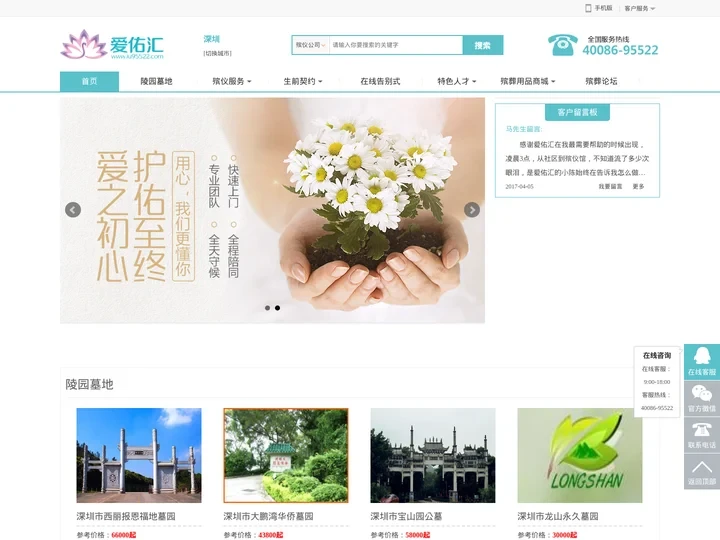Image resolution: width=720 pixels, height=540 pixels.
Task: Click title 深圳市宝山园公墓
Action: pos(406,516)
